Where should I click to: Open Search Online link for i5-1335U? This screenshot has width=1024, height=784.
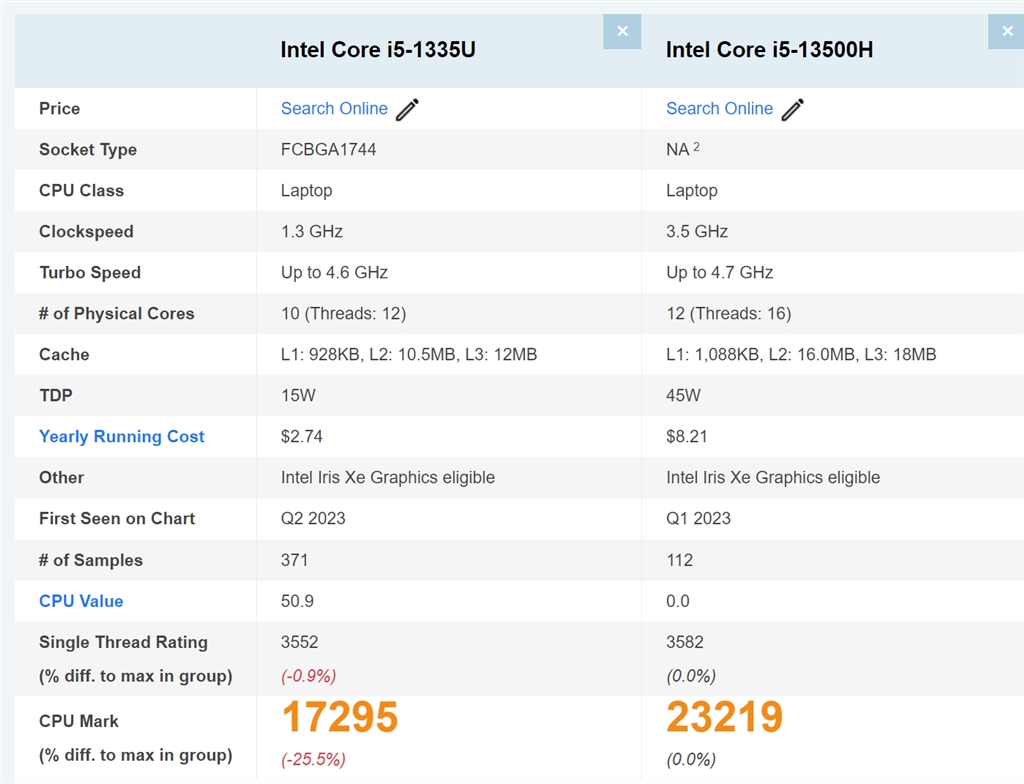point(334,109)
